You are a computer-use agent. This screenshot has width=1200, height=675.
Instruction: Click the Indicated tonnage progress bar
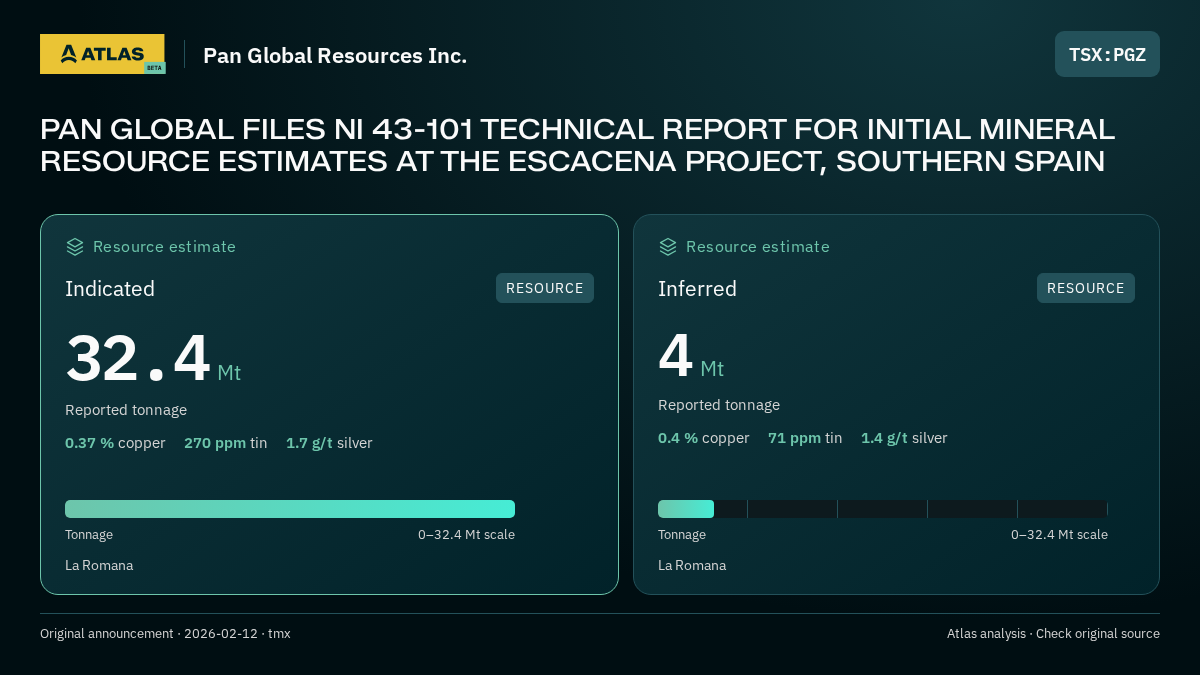(290, 509)
